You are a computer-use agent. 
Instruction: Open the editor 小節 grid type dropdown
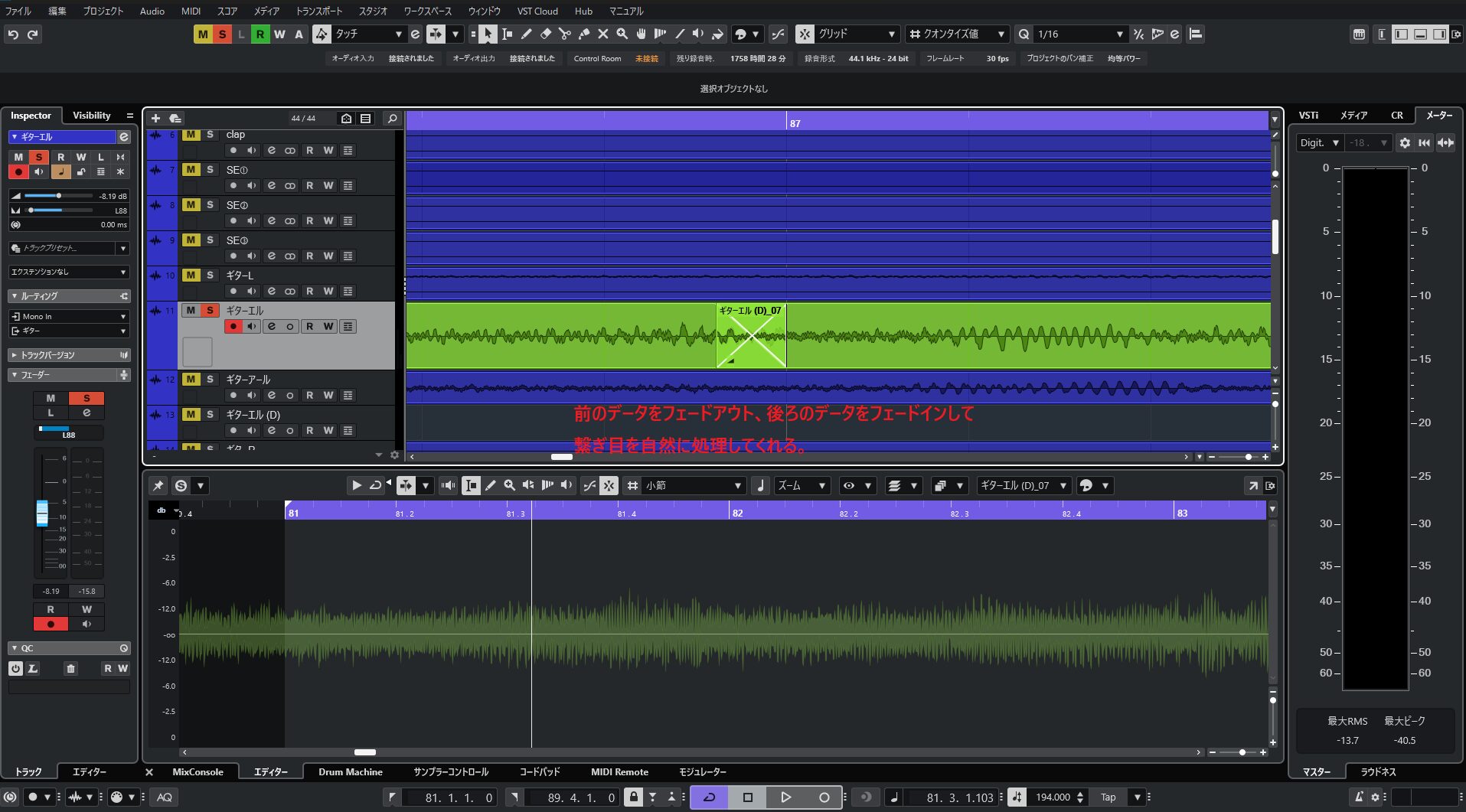pyautogui.click(x=685, y=485)
